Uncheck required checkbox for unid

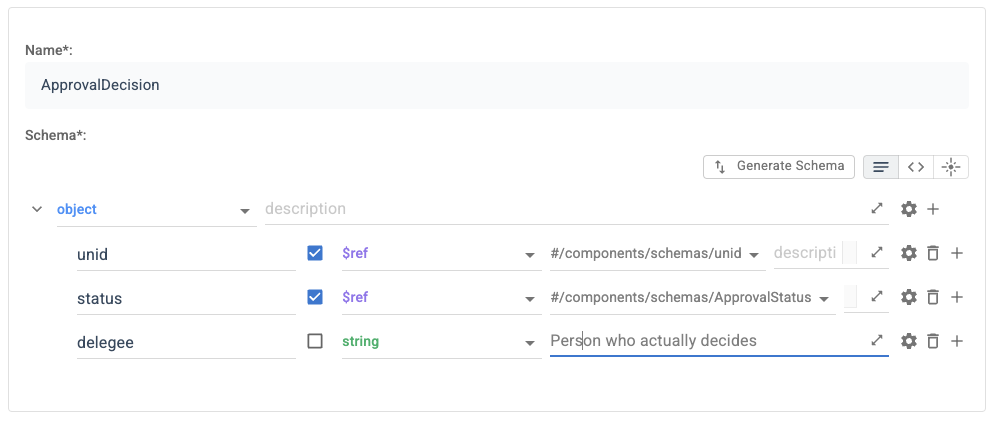(x=315, y=253)
